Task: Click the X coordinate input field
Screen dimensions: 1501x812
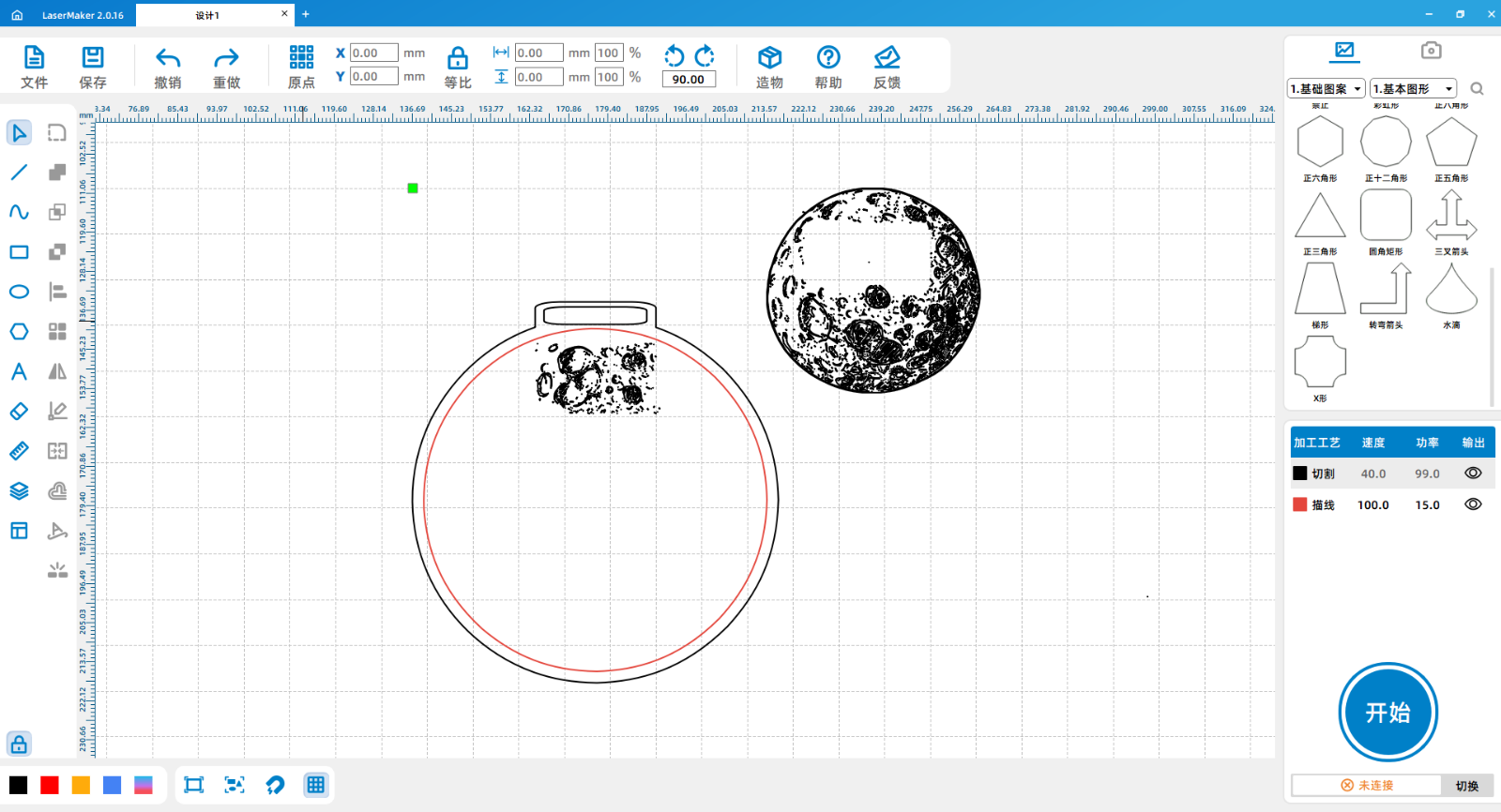Action: [x=373, y=53]
